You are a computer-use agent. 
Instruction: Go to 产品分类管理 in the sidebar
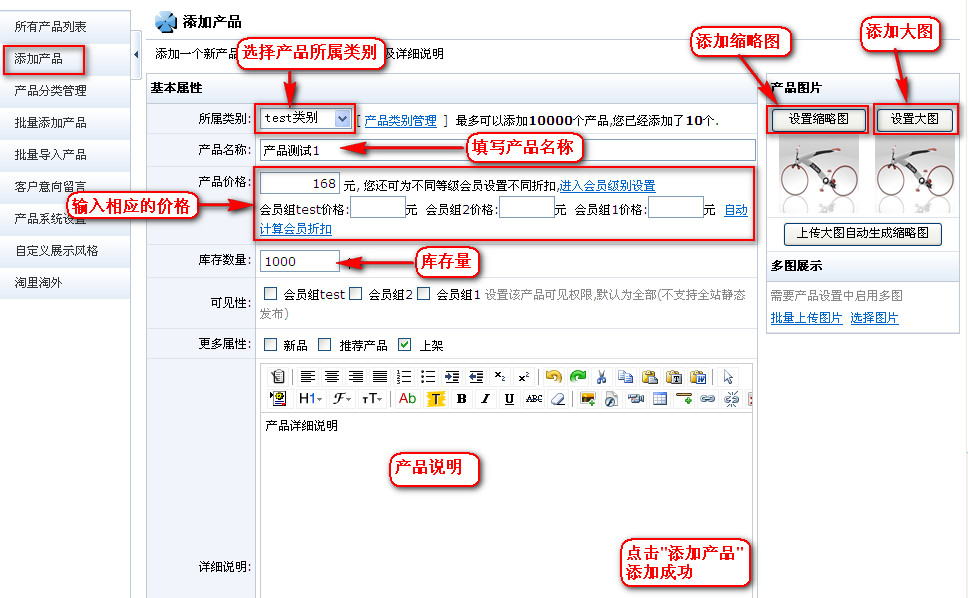pos(50,91)
